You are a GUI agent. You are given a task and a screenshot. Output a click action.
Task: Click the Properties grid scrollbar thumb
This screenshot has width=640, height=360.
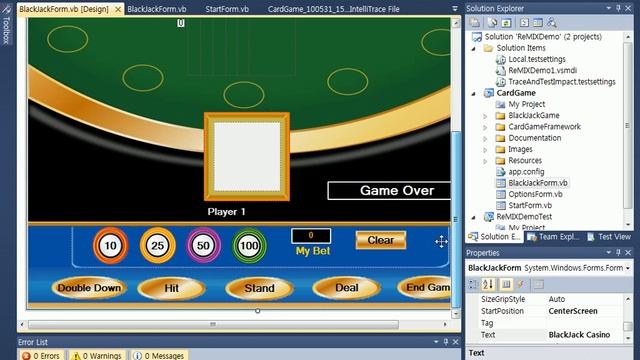pos(628,326)
